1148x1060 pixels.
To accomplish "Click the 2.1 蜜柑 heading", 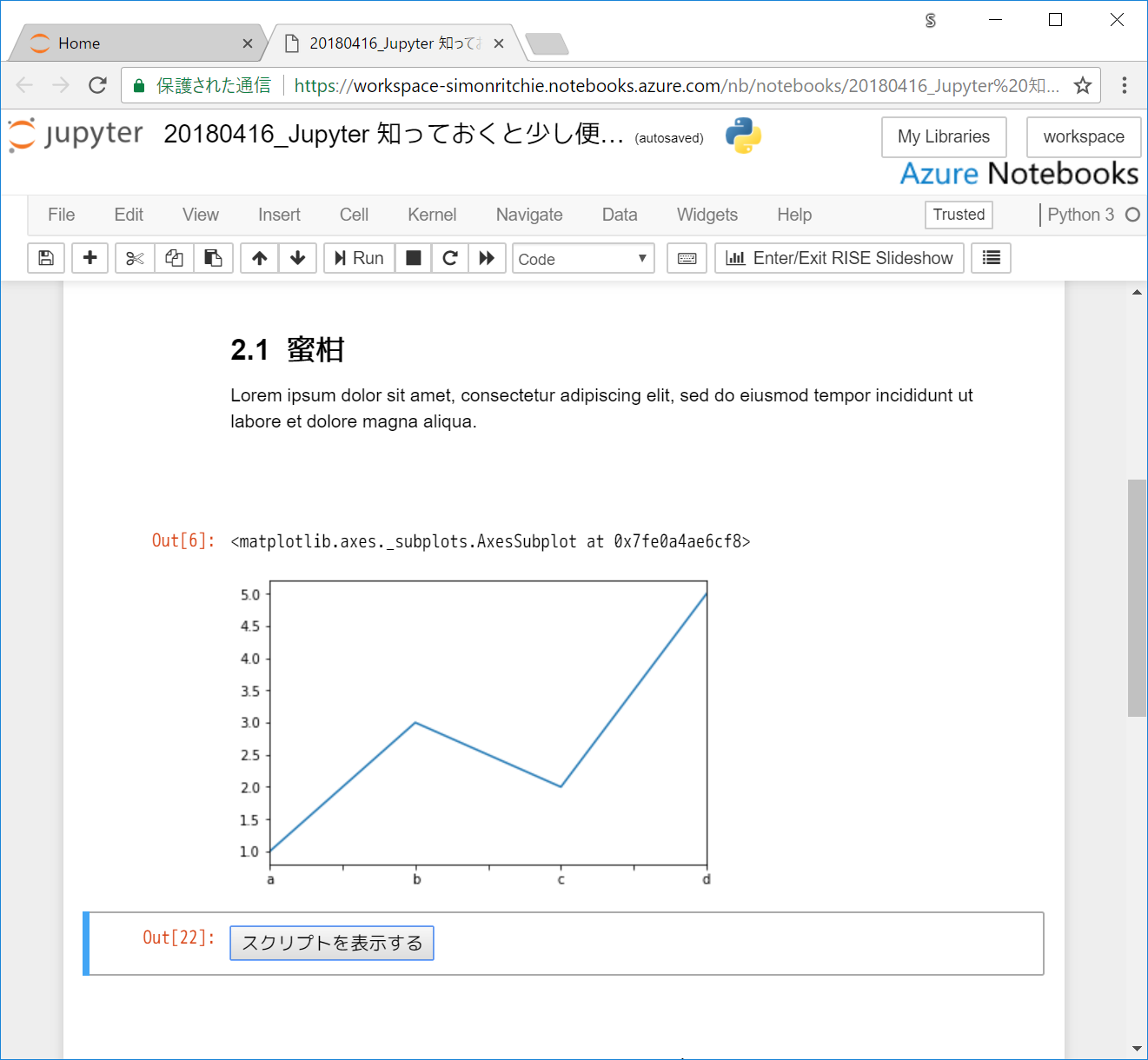I will pos(288,349).
